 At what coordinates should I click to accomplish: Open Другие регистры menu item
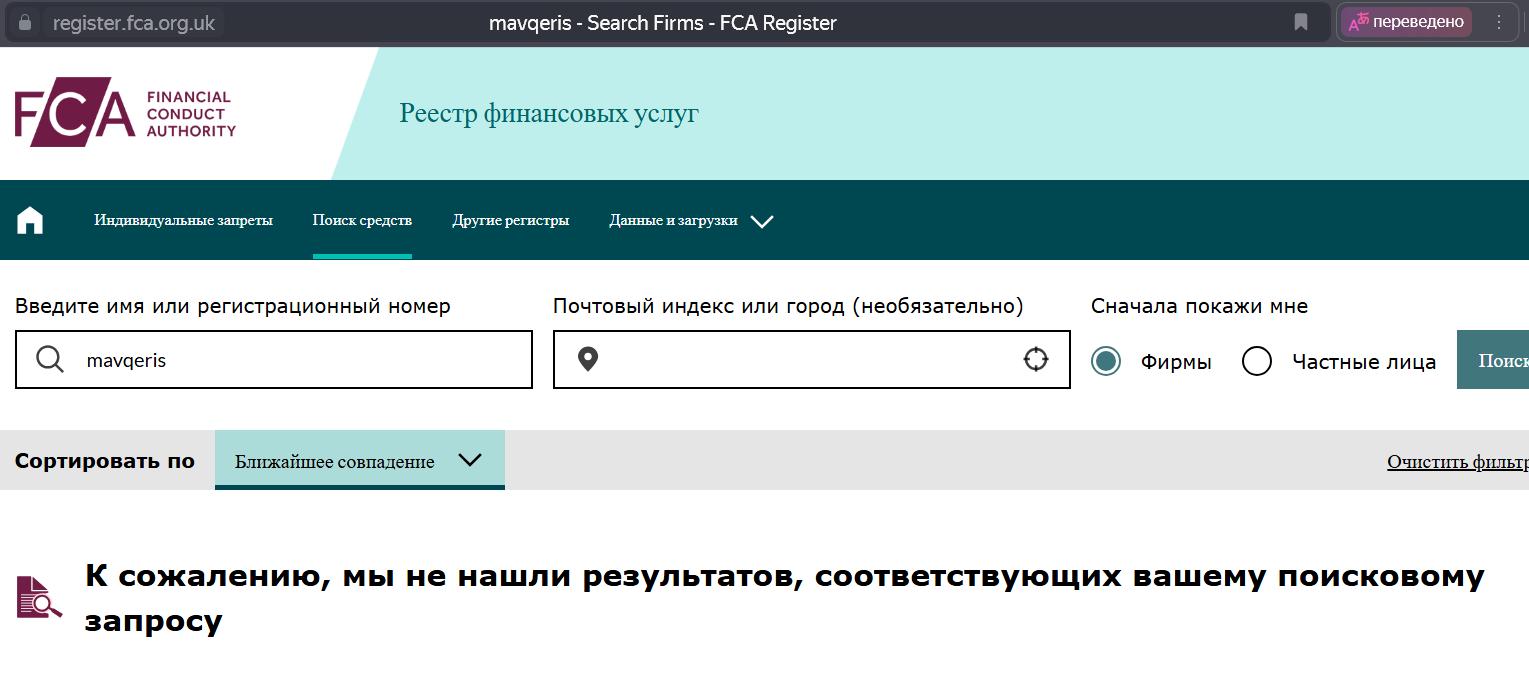point(511,220)
